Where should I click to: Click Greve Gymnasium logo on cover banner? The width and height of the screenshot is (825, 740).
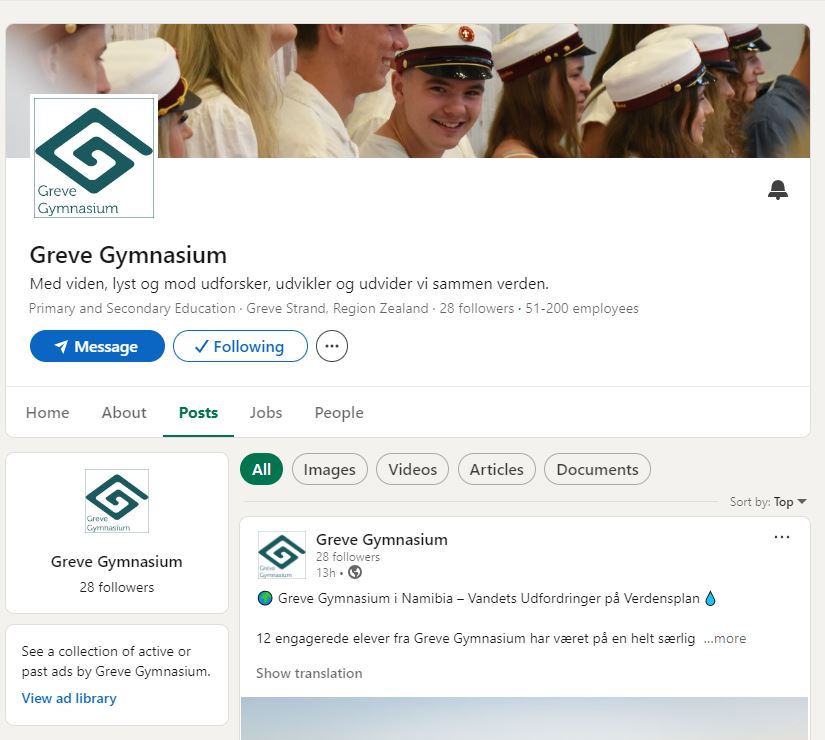pos(94,157)
